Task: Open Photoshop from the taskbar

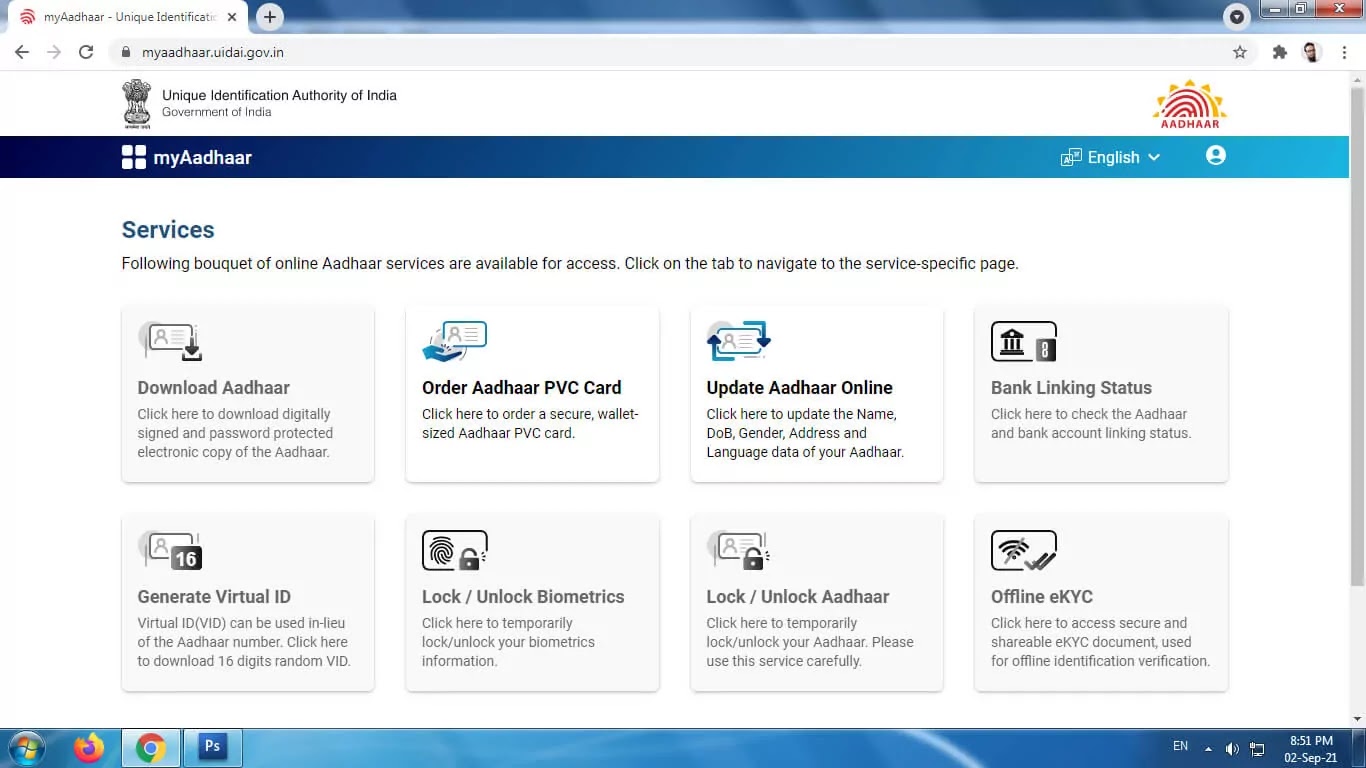Action: pyautogui.click(x=212, y=747)
